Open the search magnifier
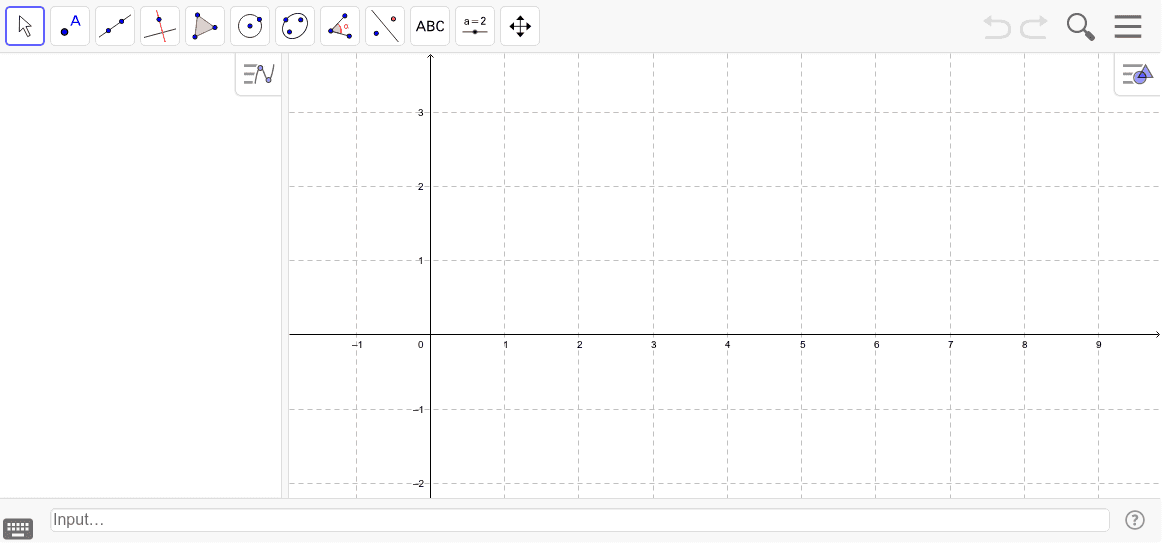 (1080, 27)
